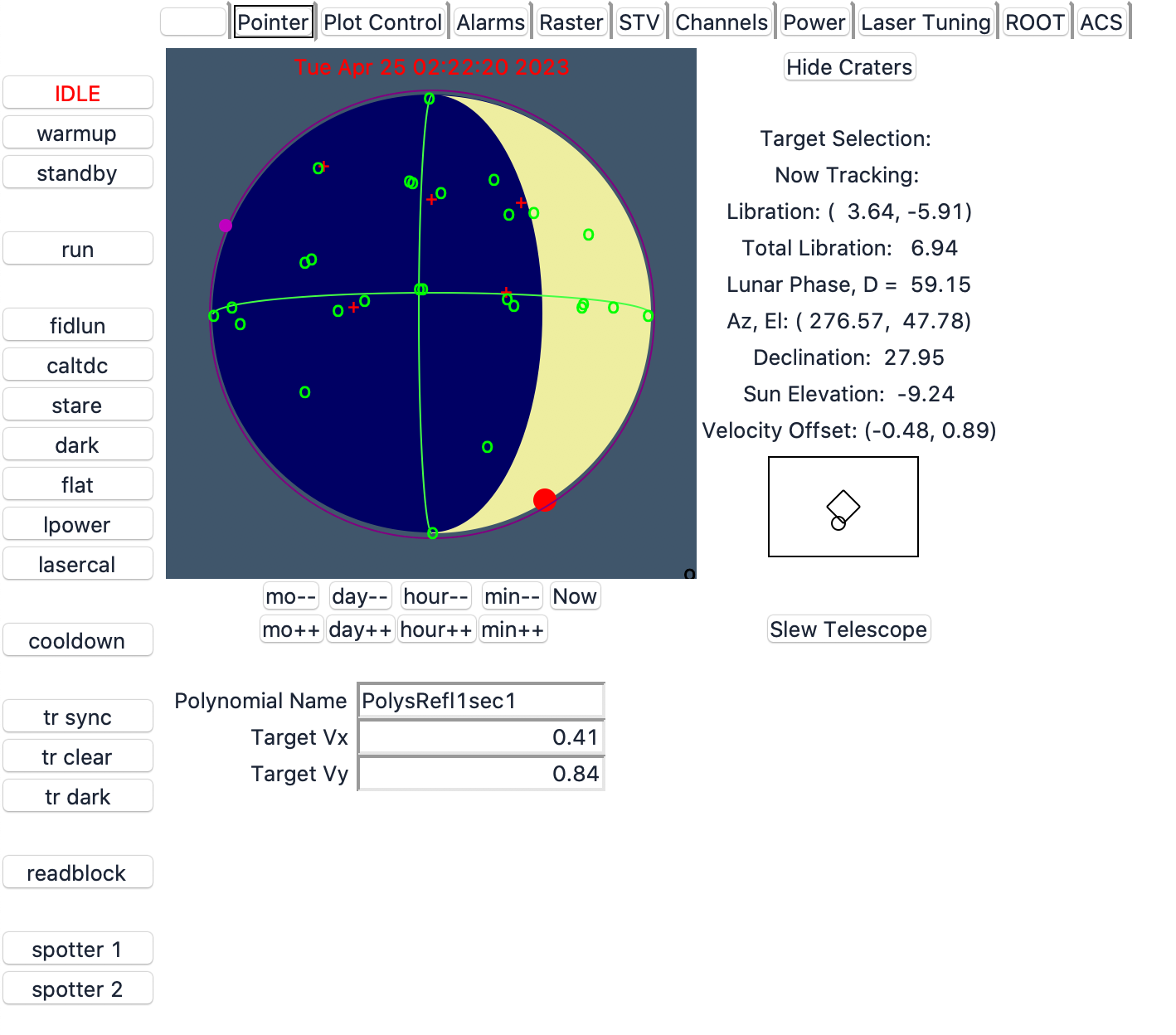1176x1035 pixels.
Task: Decrease the hour with hour--
Action: [x=436, y=596]
